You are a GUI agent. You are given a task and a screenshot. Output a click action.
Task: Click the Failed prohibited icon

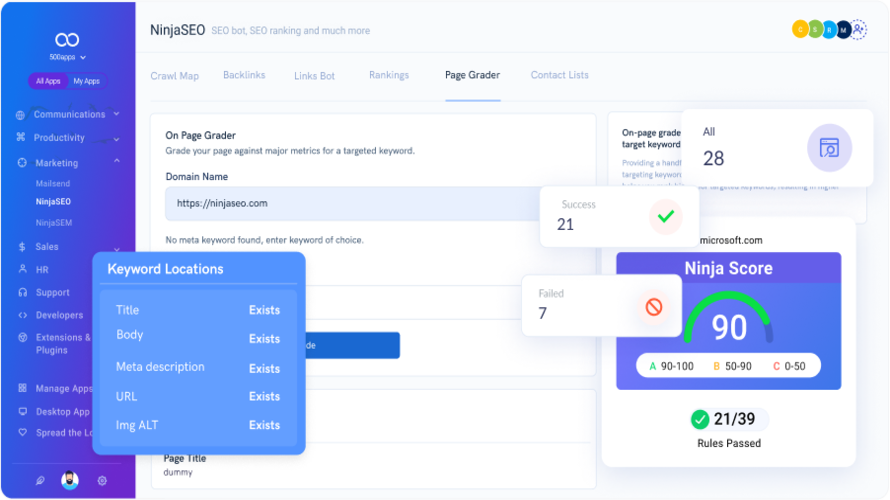(x=654, y=307)
